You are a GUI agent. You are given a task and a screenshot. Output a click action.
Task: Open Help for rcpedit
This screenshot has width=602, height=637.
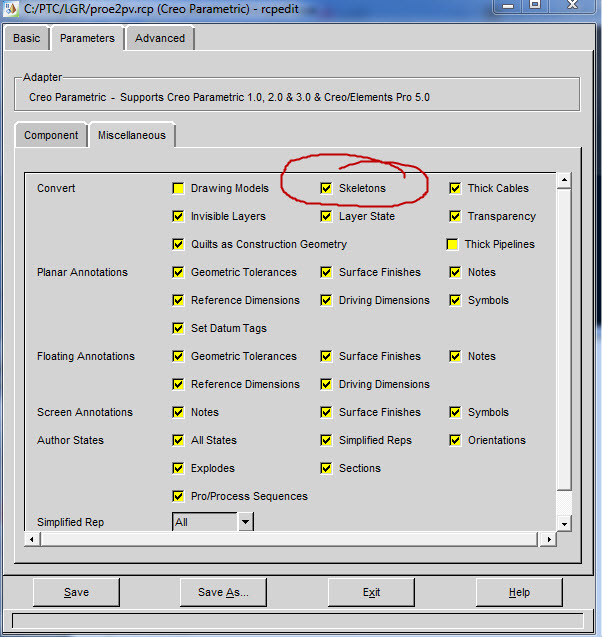[x=519, y=592]
